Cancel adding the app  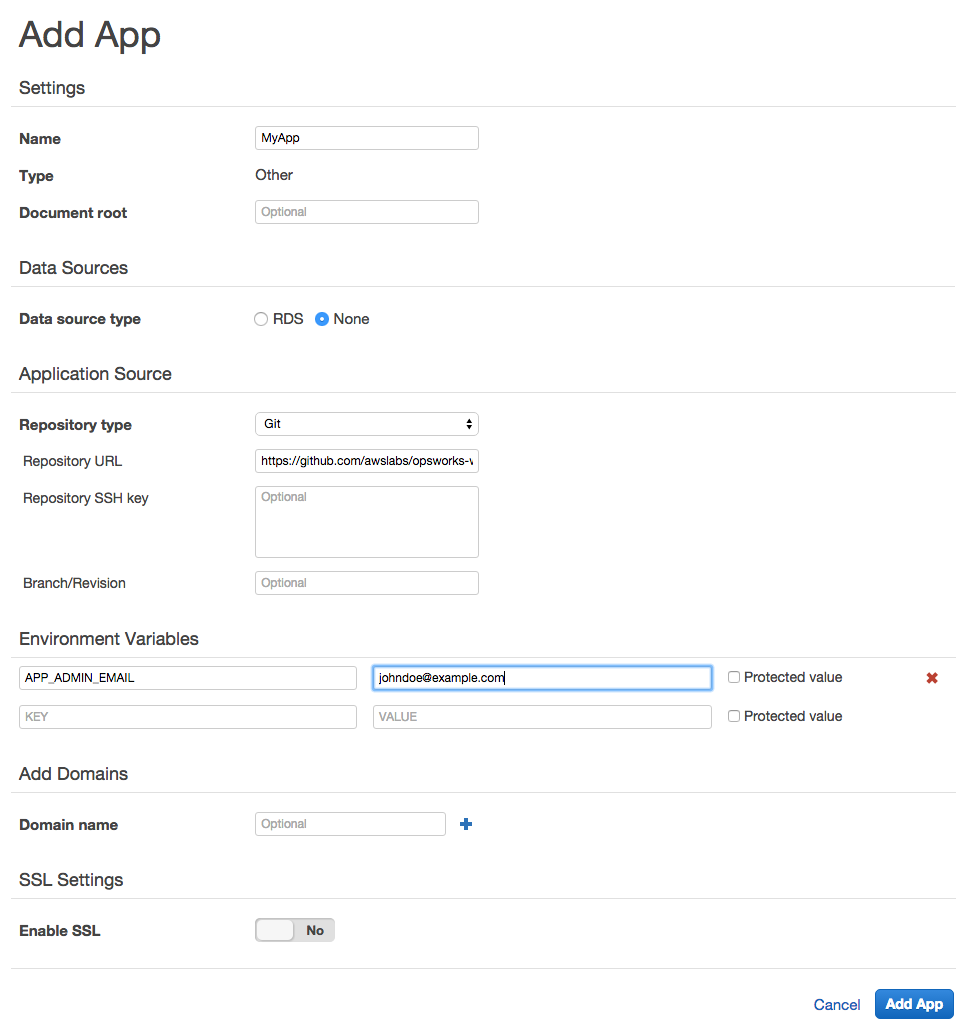tap(837, 1005)
